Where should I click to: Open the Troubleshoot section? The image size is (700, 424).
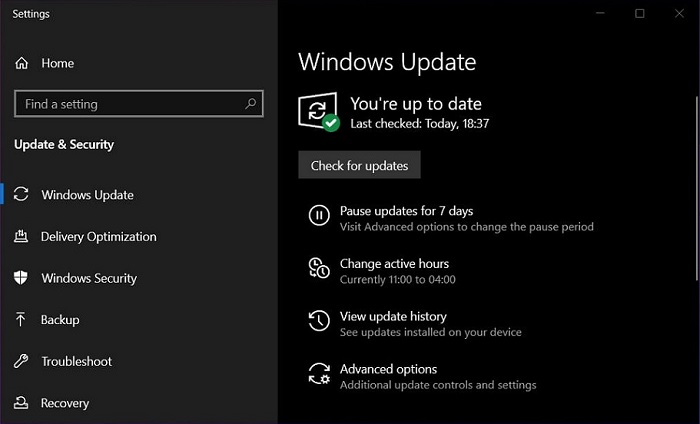click(77, 361)
